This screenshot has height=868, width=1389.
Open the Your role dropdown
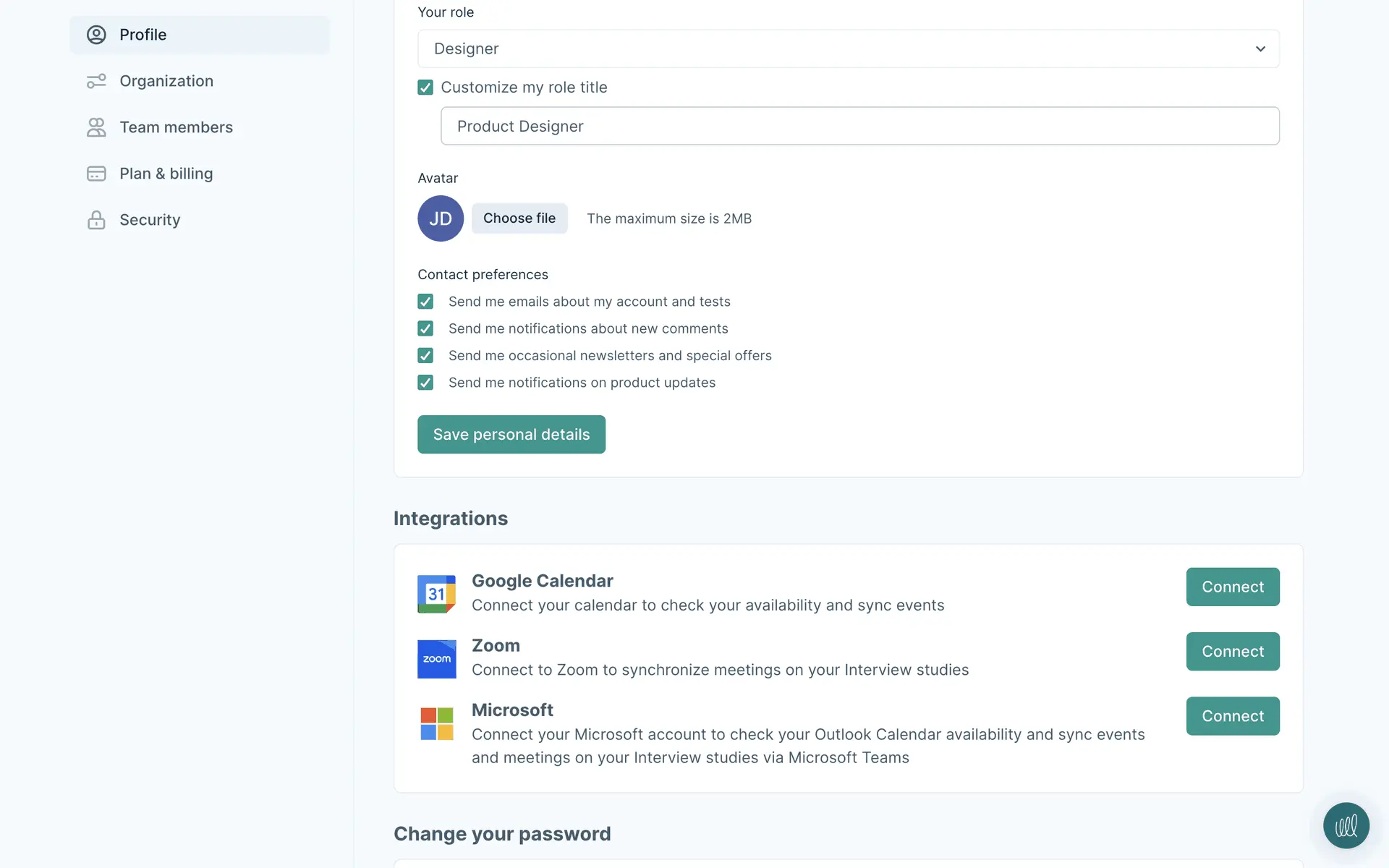coord(848,48)
